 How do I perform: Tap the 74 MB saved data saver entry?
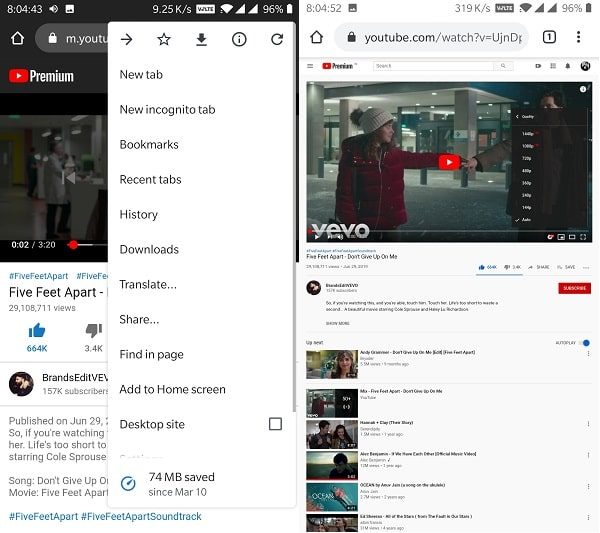pyautogui.click(x=202, y=484)
